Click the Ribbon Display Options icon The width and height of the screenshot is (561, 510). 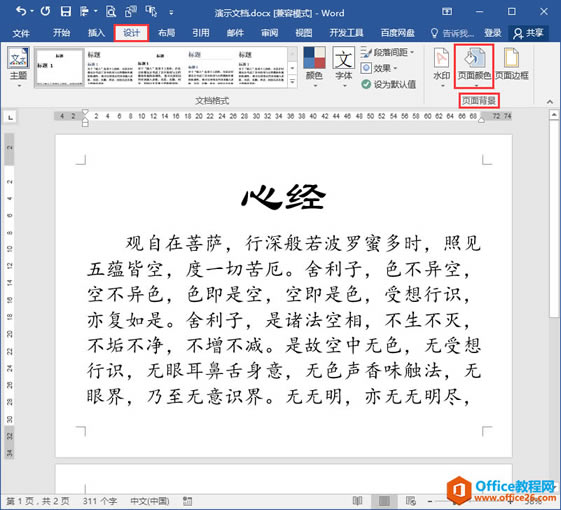(447, 12)
